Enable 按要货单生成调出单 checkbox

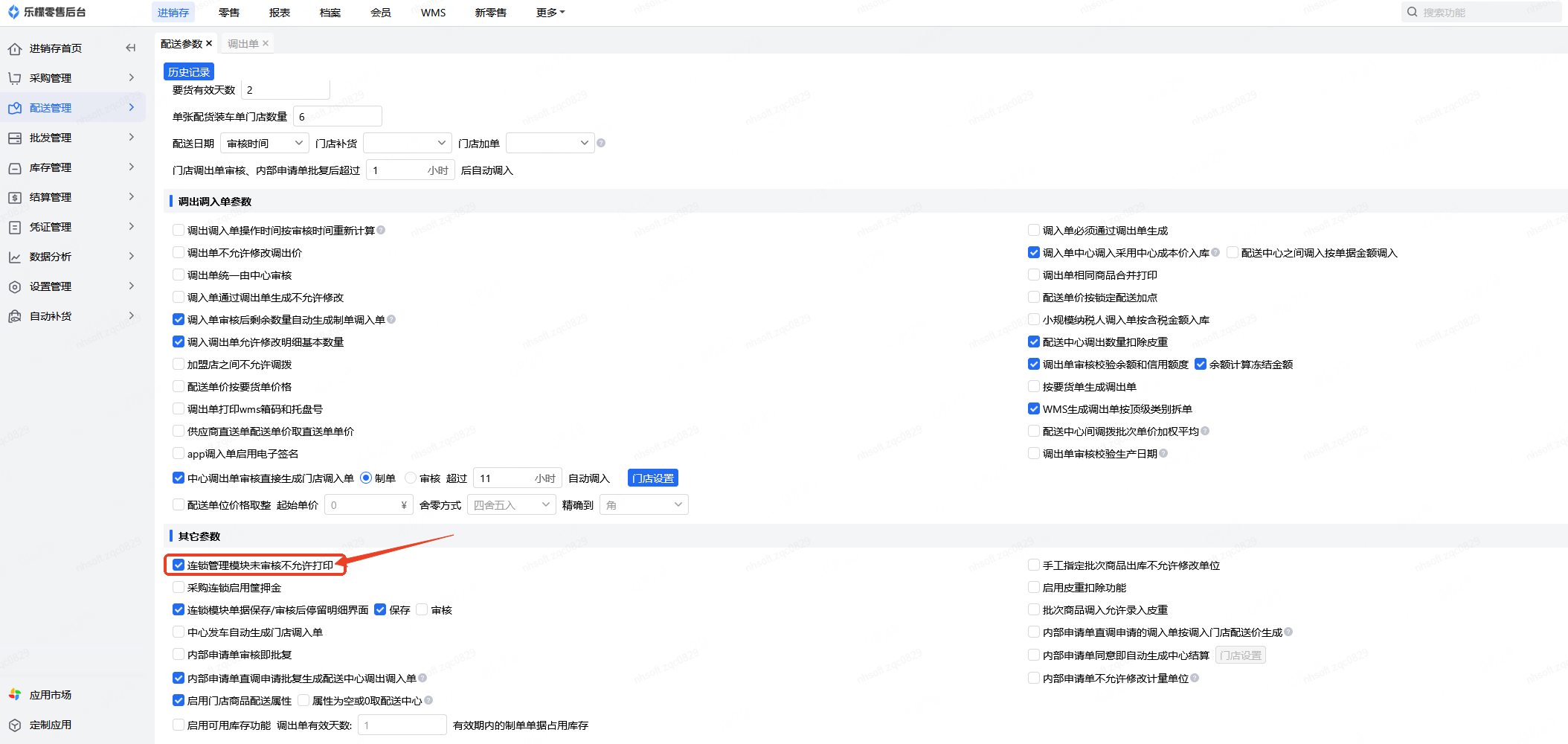[1034, 387]
